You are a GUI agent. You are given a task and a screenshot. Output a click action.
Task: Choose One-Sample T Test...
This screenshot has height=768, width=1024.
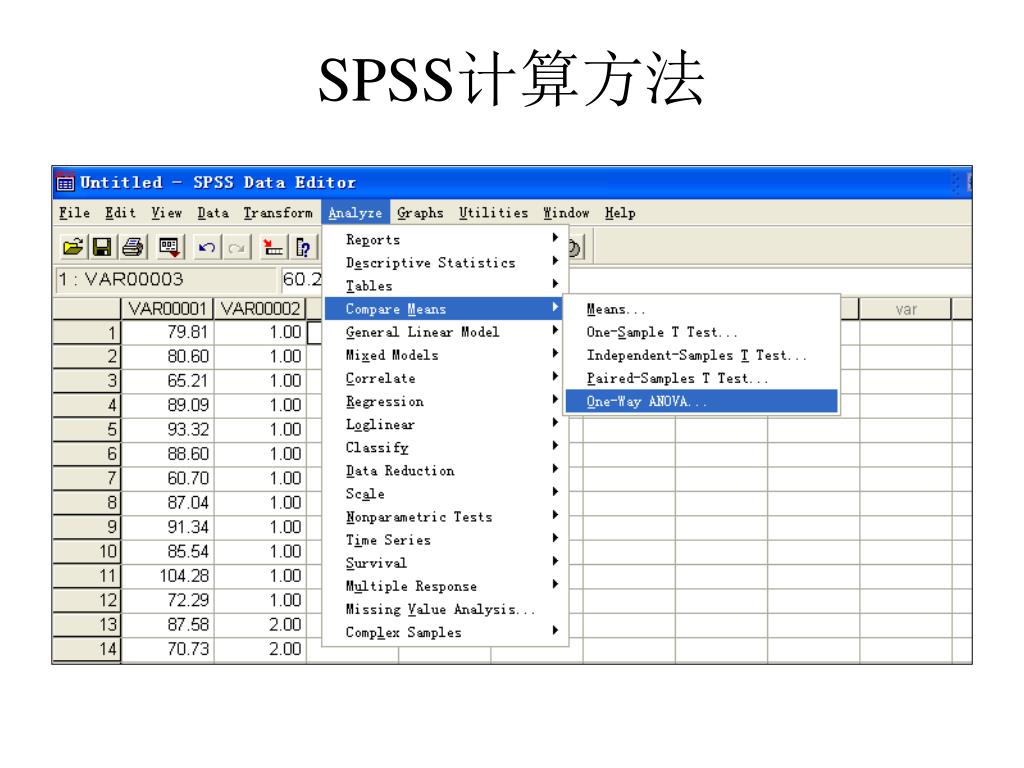click(x=701, y=332)
